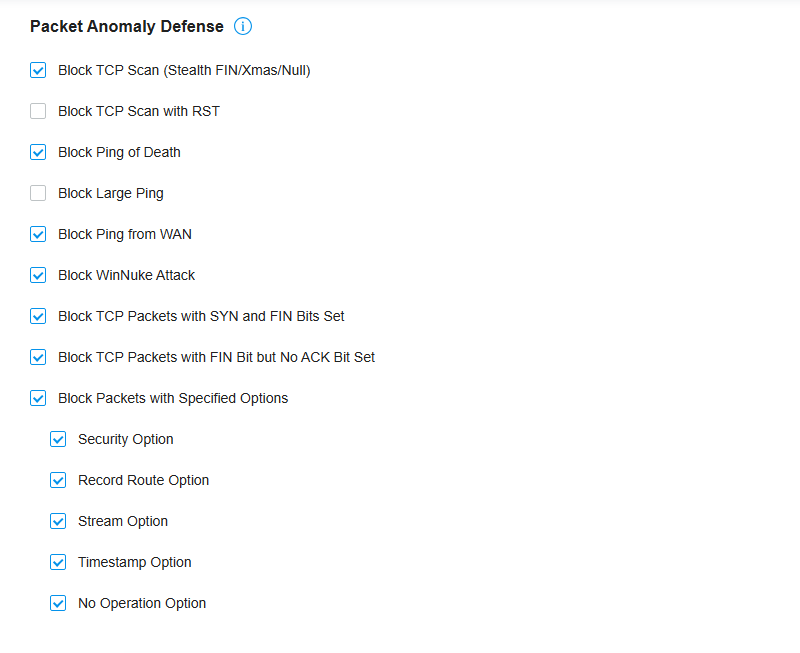Uncheck the Security Option checkbox

click(58, 439)
